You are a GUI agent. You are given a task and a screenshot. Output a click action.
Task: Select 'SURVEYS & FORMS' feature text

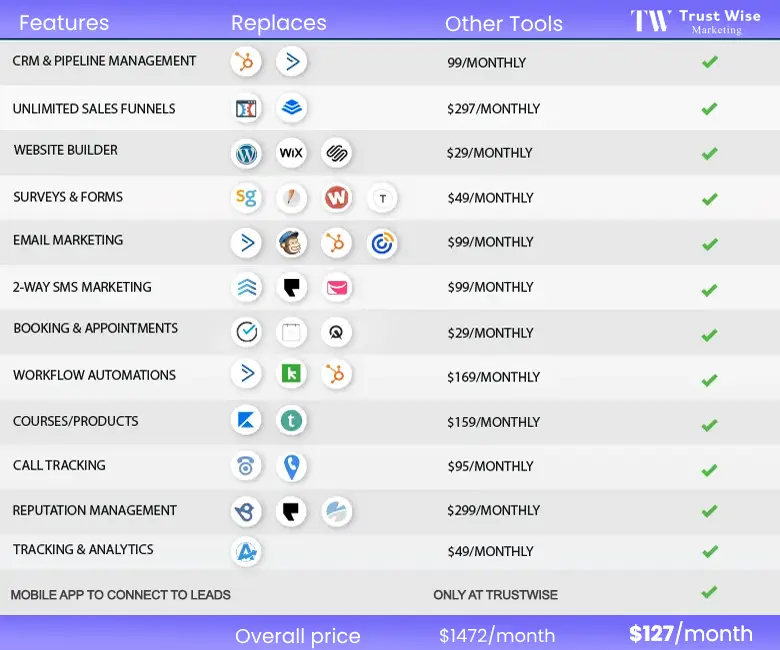pos(68,197)
